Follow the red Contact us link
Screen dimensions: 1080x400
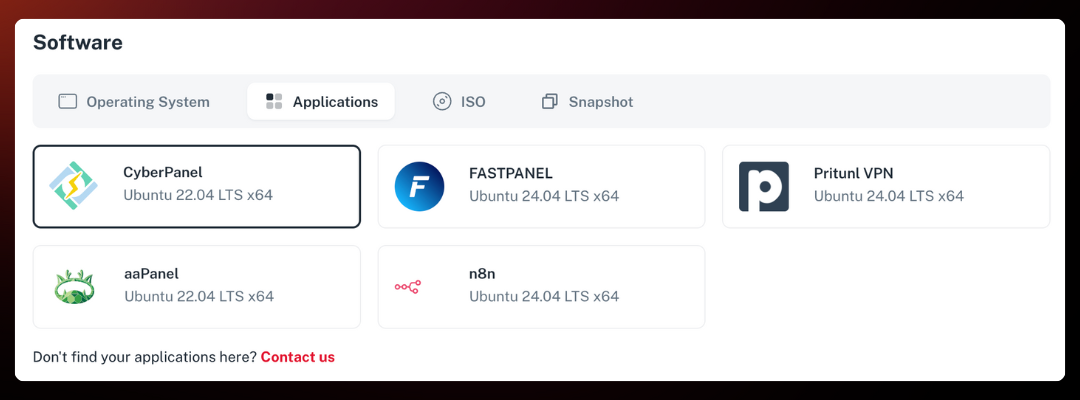click(x=297, y=357)
